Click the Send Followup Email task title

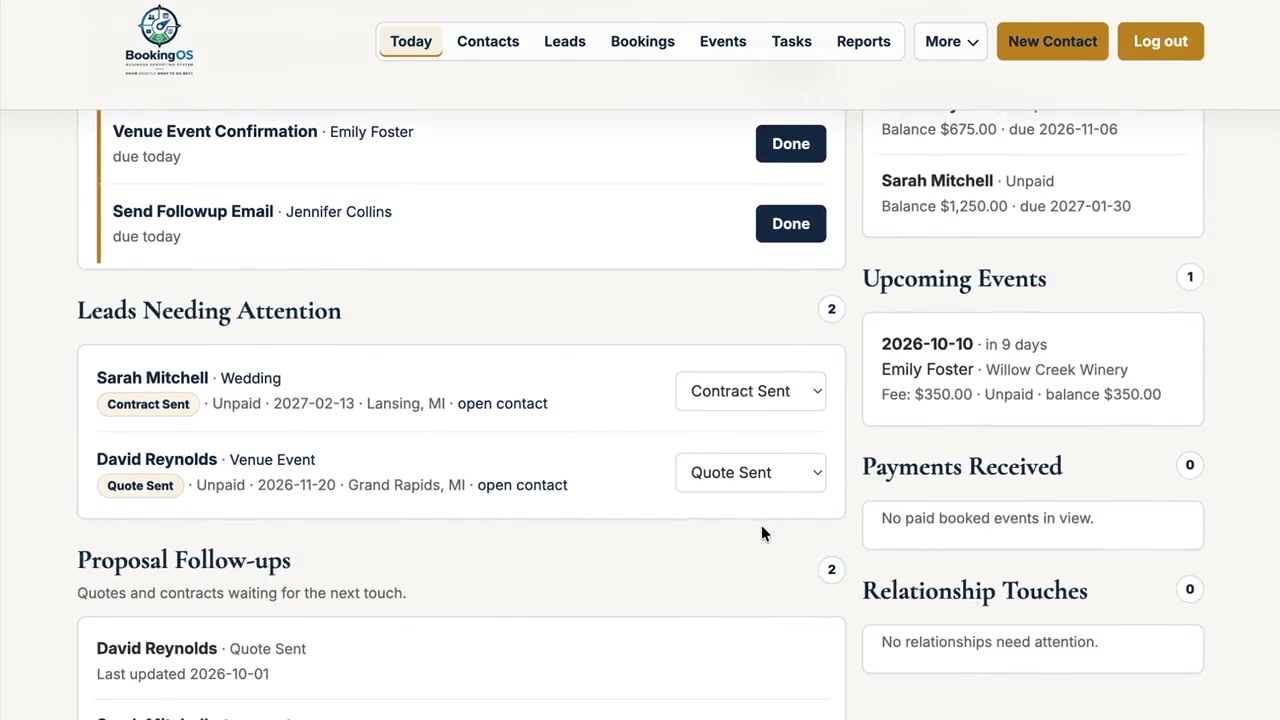[193, 211]
